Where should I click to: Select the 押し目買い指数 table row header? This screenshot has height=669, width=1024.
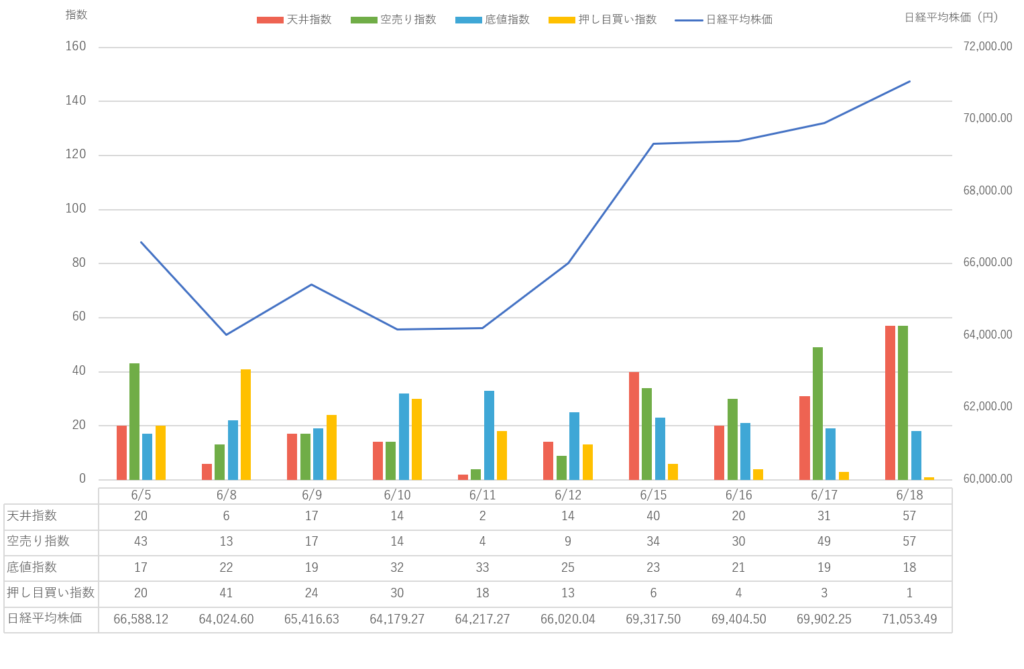click(51, 593)
